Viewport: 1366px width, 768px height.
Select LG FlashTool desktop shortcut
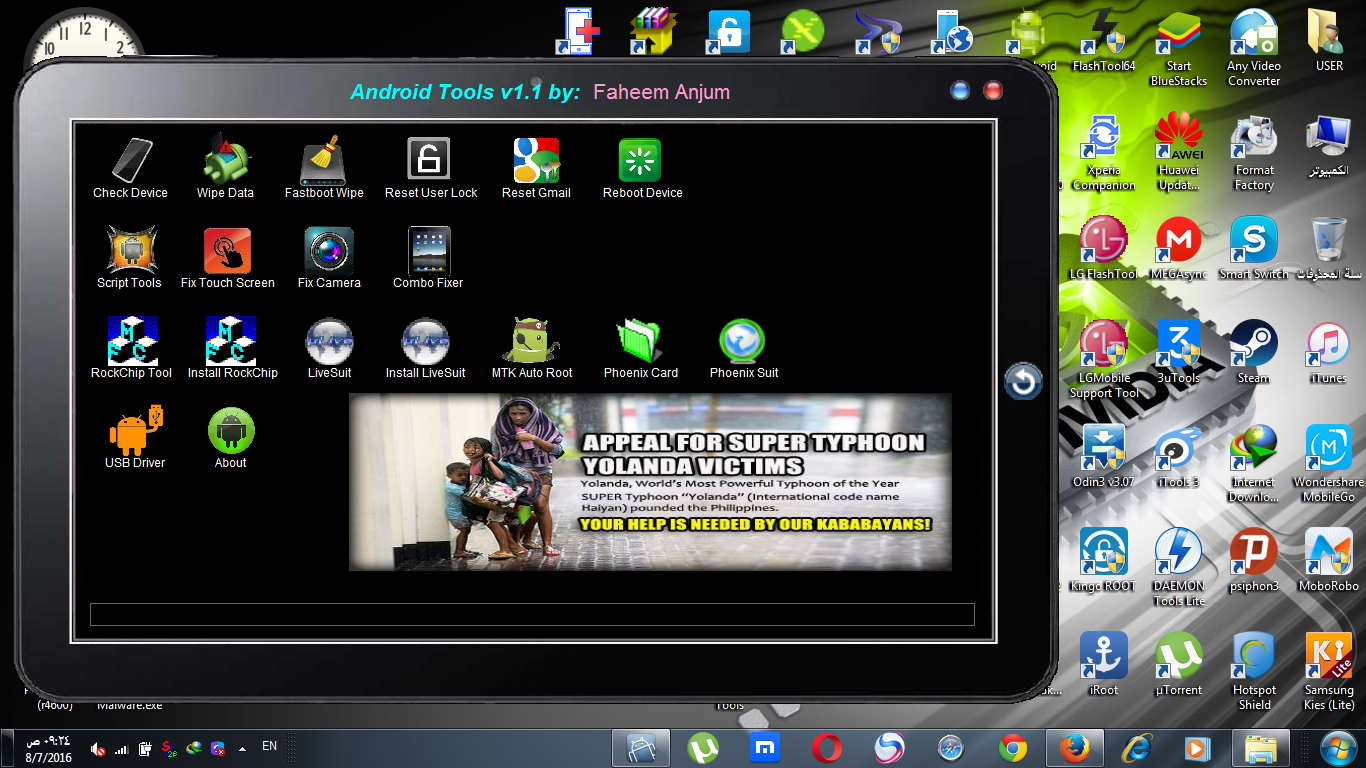tap(1104, 249)
